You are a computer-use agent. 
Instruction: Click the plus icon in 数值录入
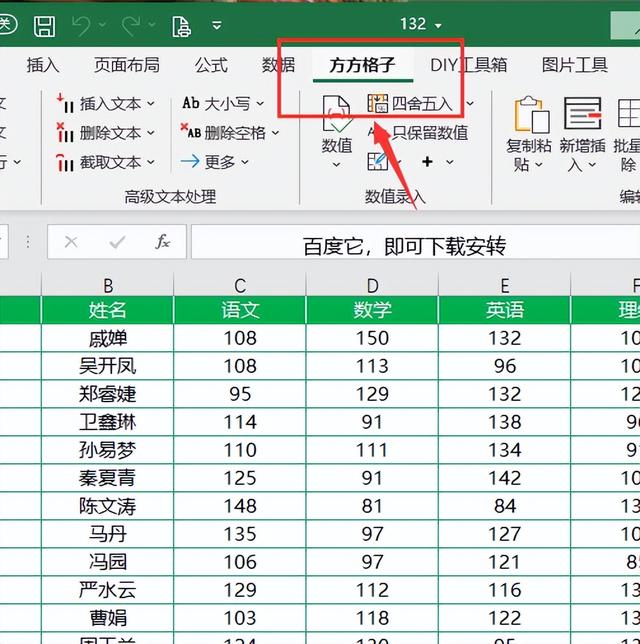(x=427, y=162)
